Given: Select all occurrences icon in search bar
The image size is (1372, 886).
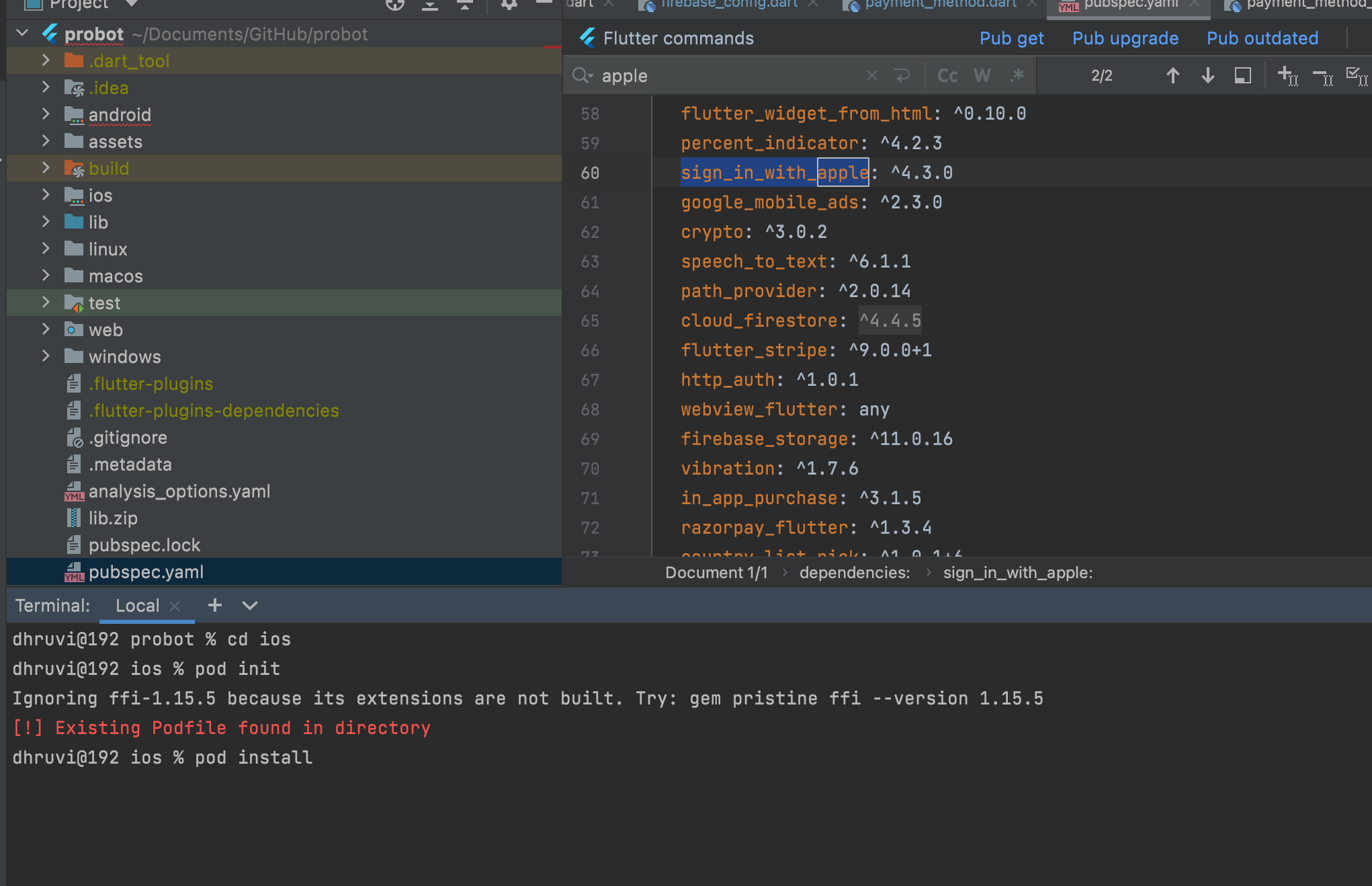Looking at the screenshot, I should [x=1356, y=76].
